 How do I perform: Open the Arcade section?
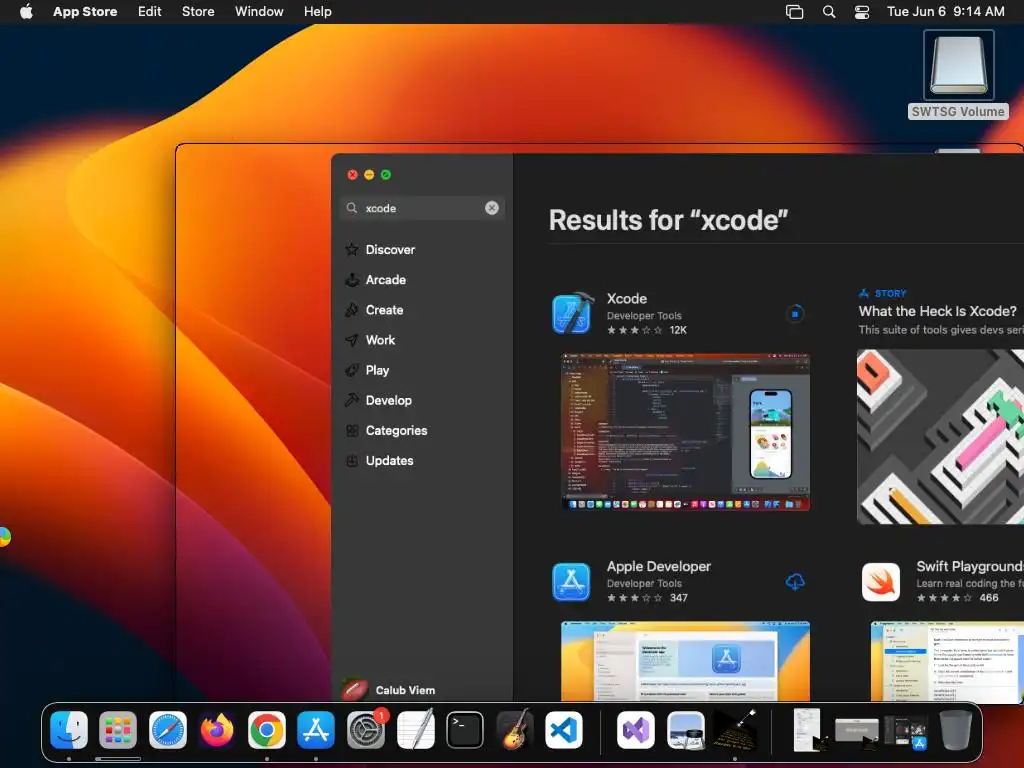(x=385, y=280)
